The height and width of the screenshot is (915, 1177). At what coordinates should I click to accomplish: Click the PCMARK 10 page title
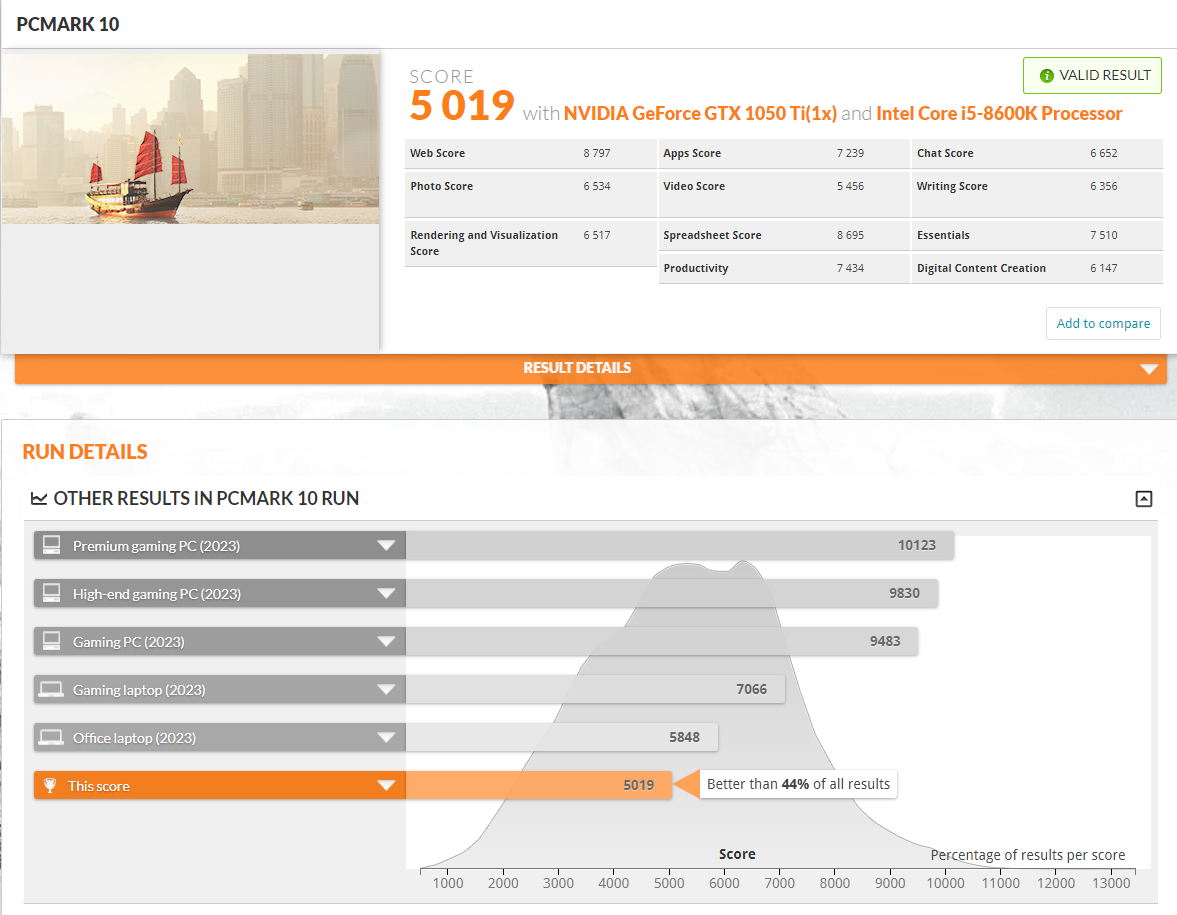[68, 25]
